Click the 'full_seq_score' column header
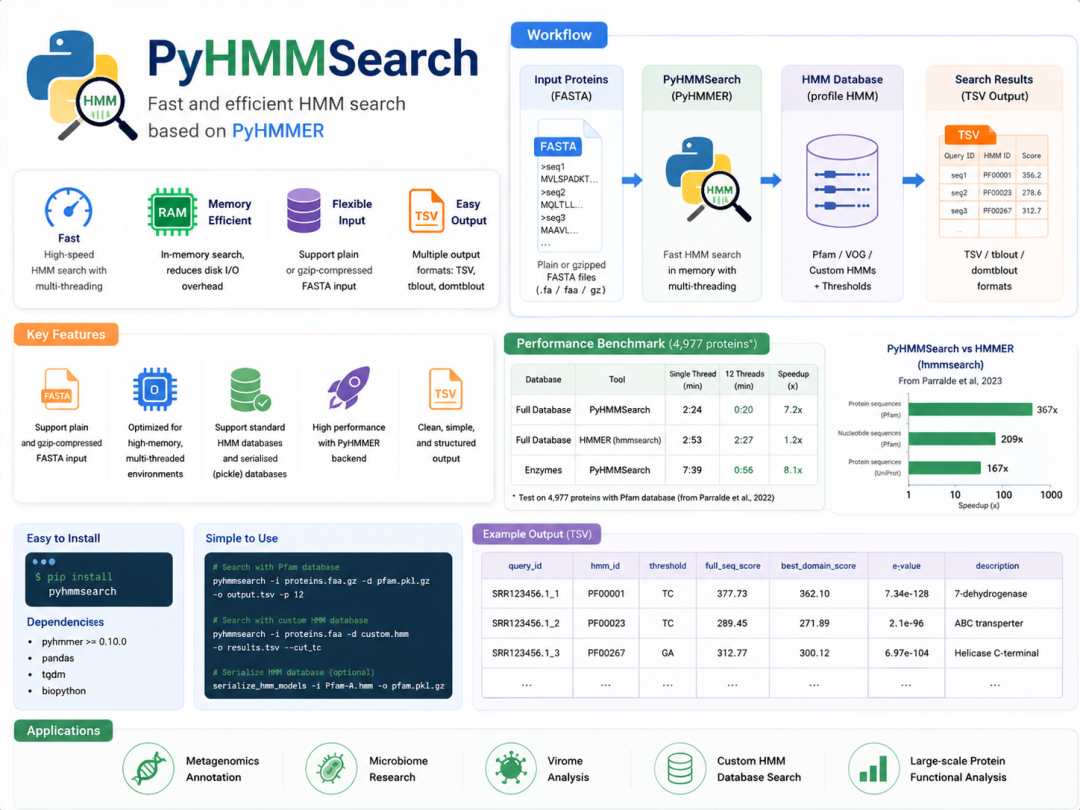This screenshot has width=1080, height=810. pos(732,565)
